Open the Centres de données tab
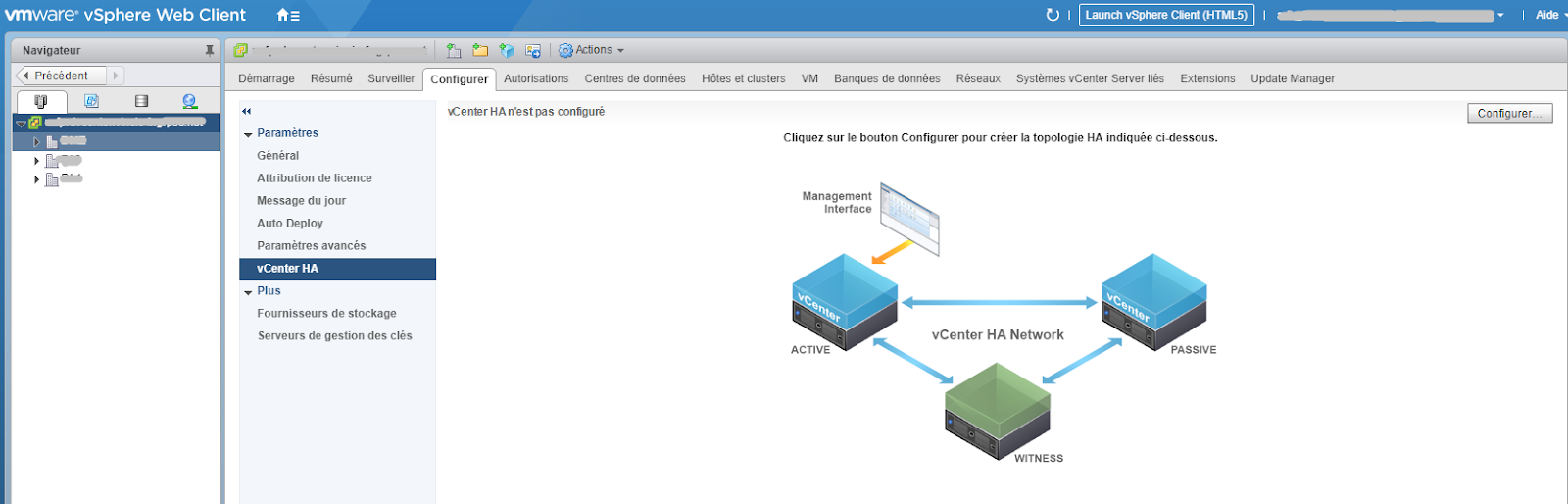Image resolution: width=1568 pixels, height=504 pixels. [635, 78]
